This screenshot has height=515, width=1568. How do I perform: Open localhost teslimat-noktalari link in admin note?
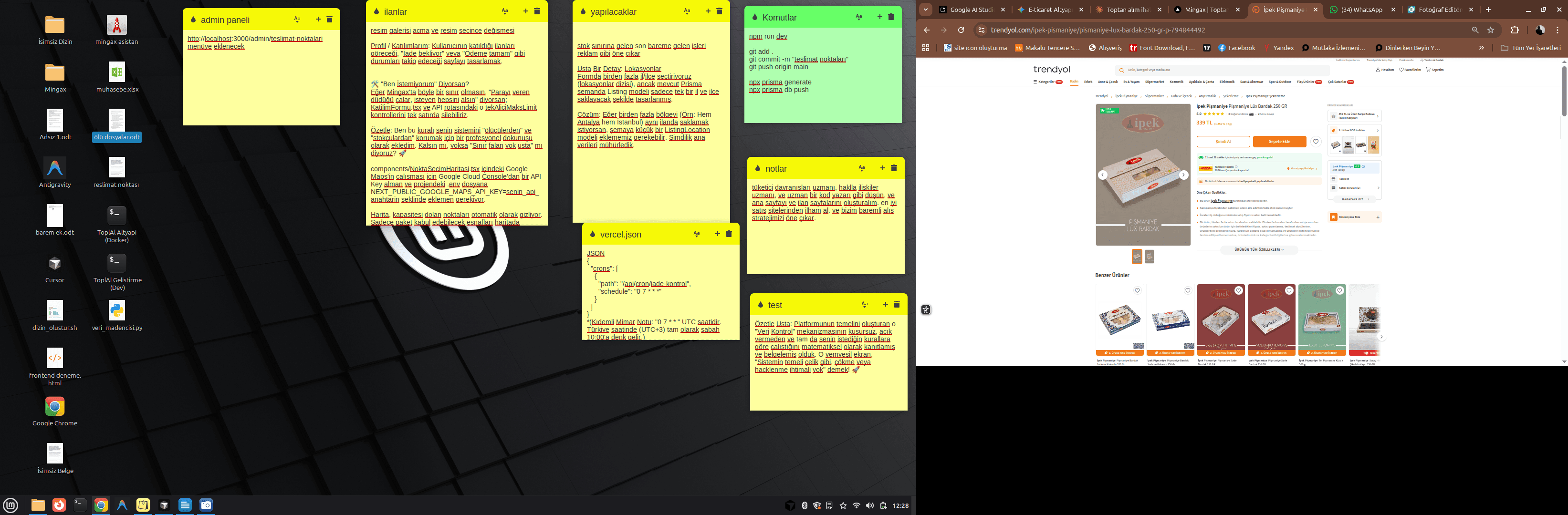(x=255, y=38)
